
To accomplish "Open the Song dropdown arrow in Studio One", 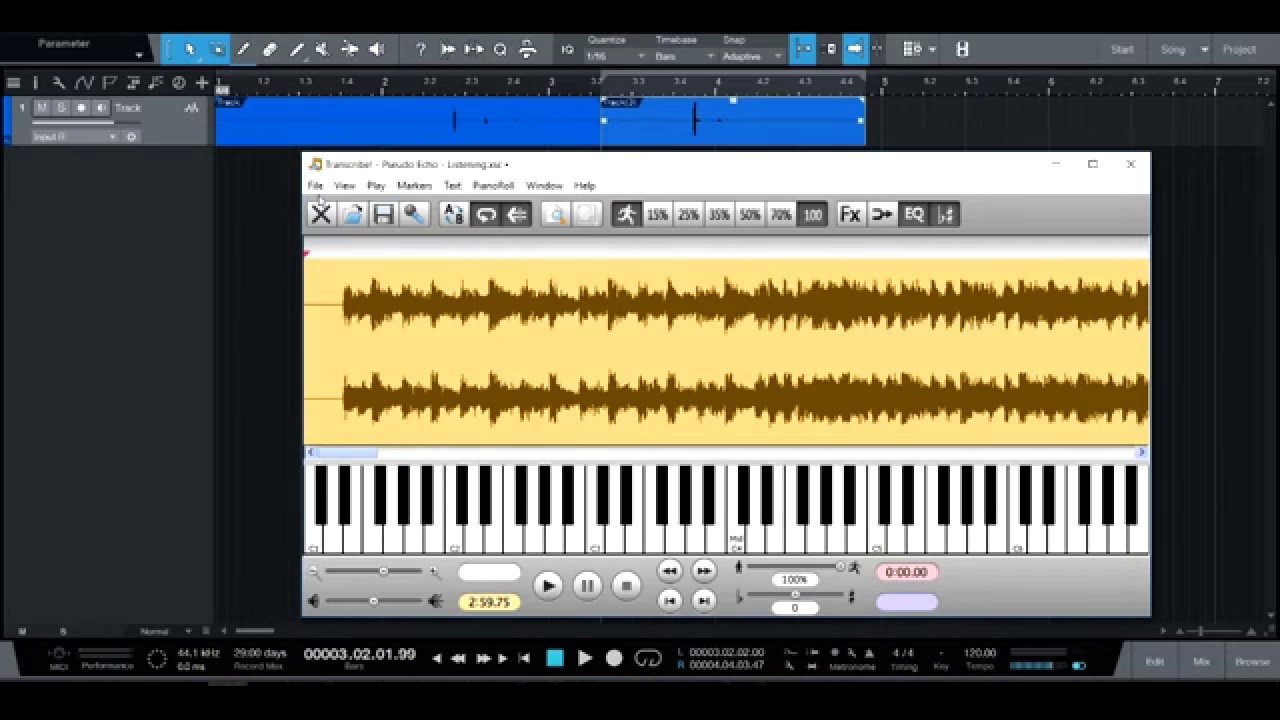I will pos(1204,49).
